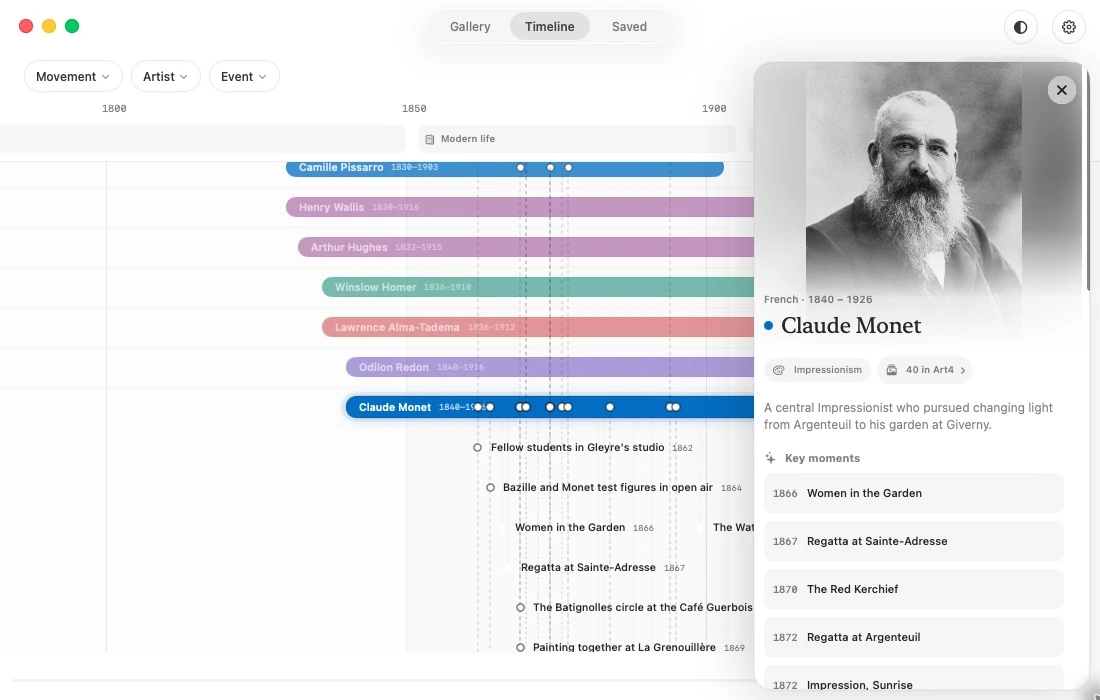Open the Modern life era band
The width and height of the screenshot is (1100, 700).
click(577, 139)
